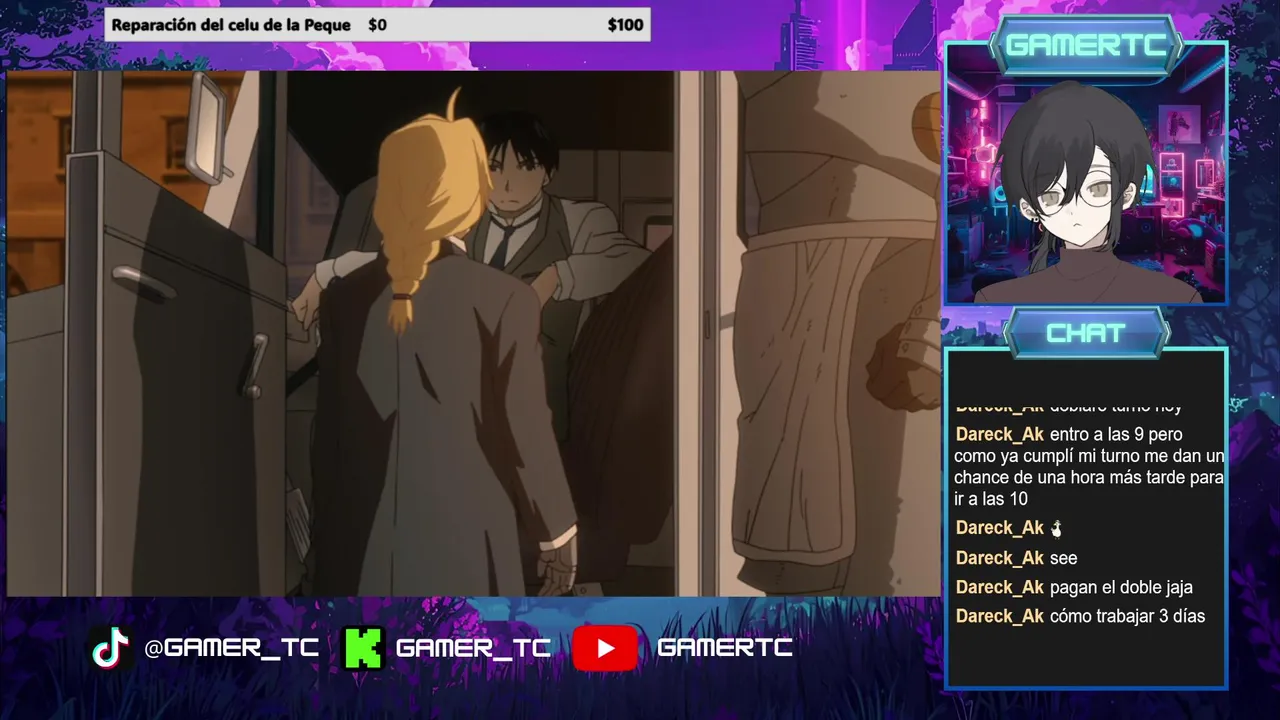This screenshot has height=720, width=1280.
Task: Click the green Kick logo icon
Action: tap(363, 648)
